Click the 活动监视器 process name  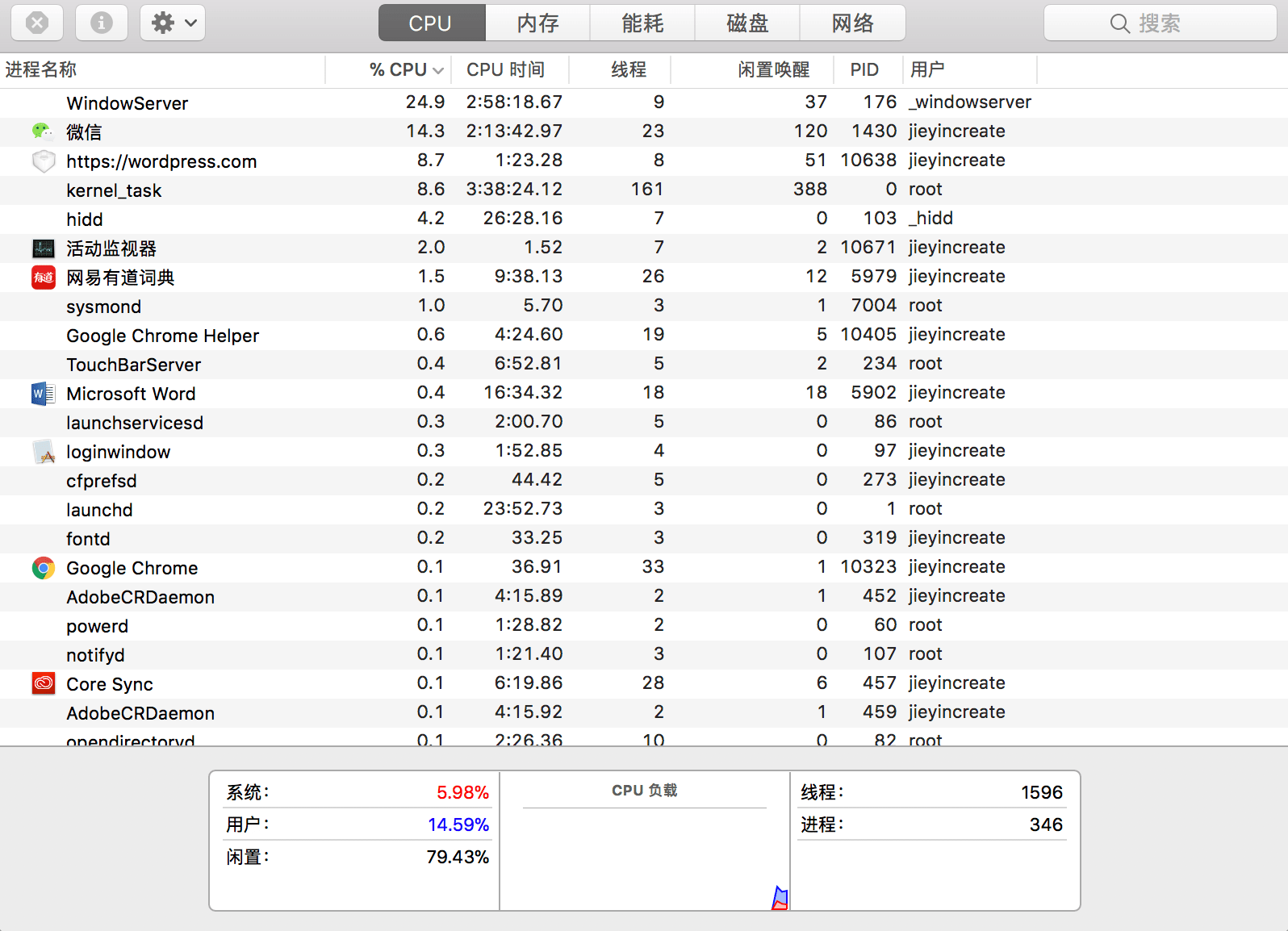click(111, 248)
